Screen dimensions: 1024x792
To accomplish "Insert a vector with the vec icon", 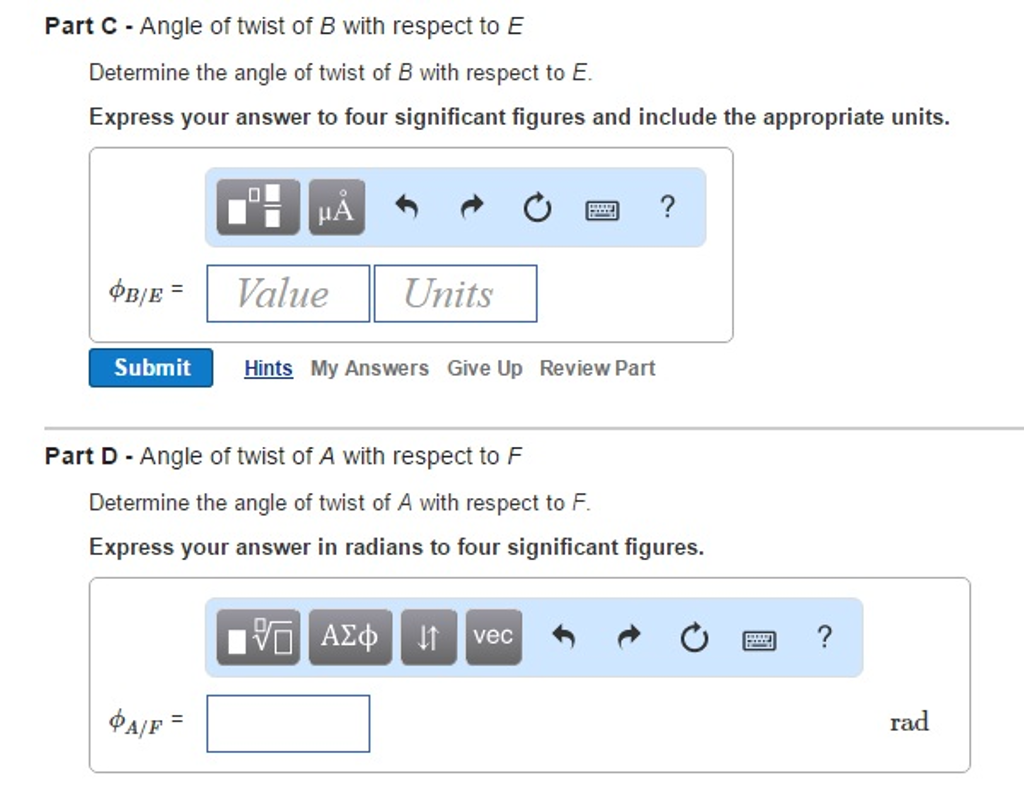I will pos(493,637).
